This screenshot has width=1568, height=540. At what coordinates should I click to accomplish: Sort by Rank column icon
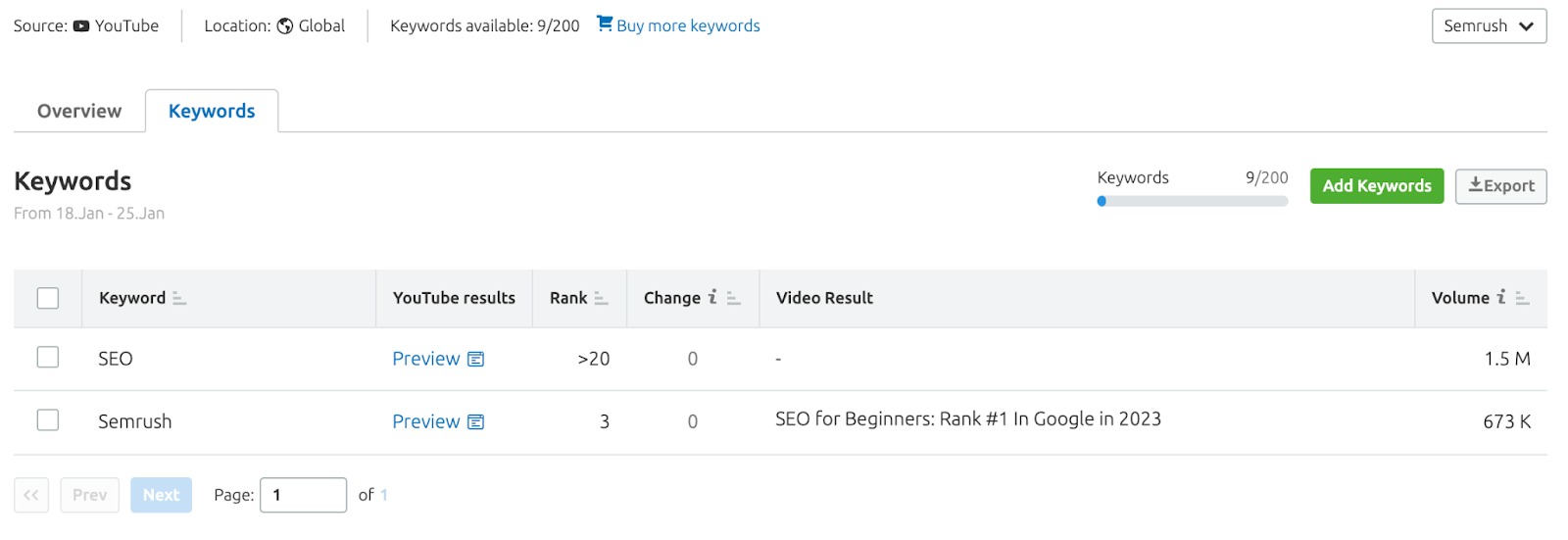tap(601, 299)
